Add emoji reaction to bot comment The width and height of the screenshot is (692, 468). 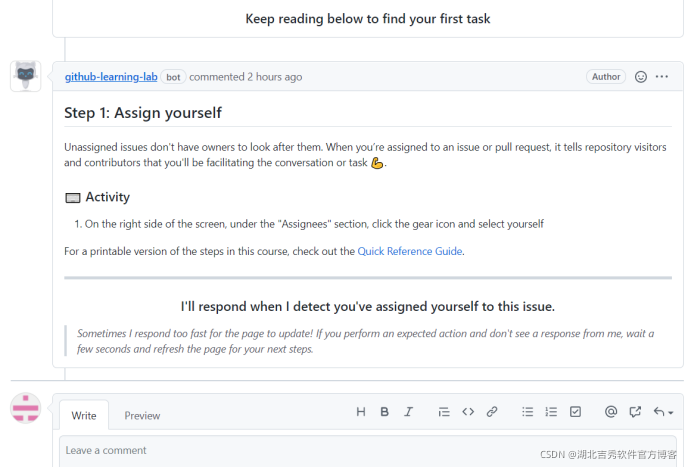click(x=640, y=77)
